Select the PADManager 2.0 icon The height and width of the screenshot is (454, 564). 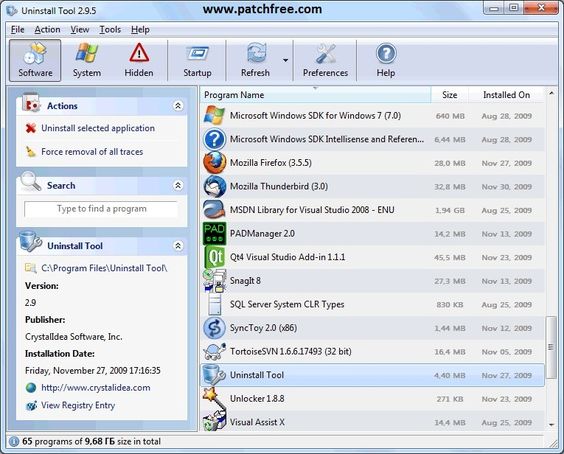click(214, 233)
